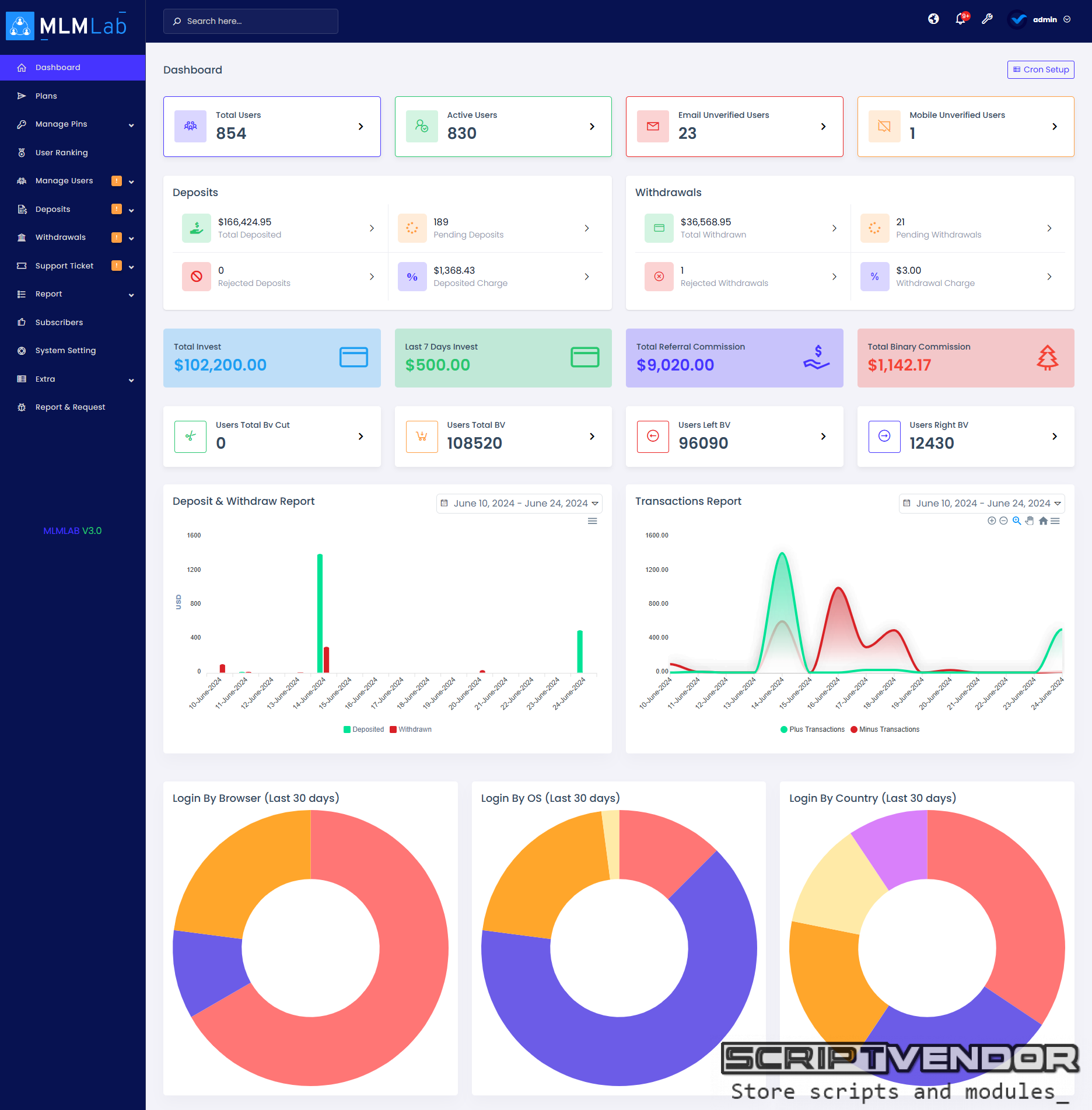
Task: Open Active Users card arrow
Action: [x=592, y=127]
